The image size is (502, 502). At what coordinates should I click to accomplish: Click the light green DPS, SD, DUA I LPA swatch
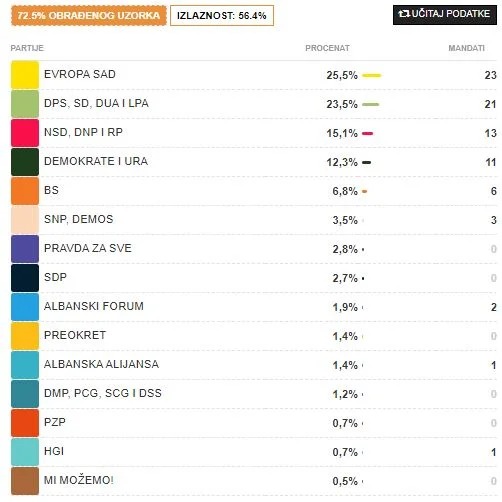25,104
